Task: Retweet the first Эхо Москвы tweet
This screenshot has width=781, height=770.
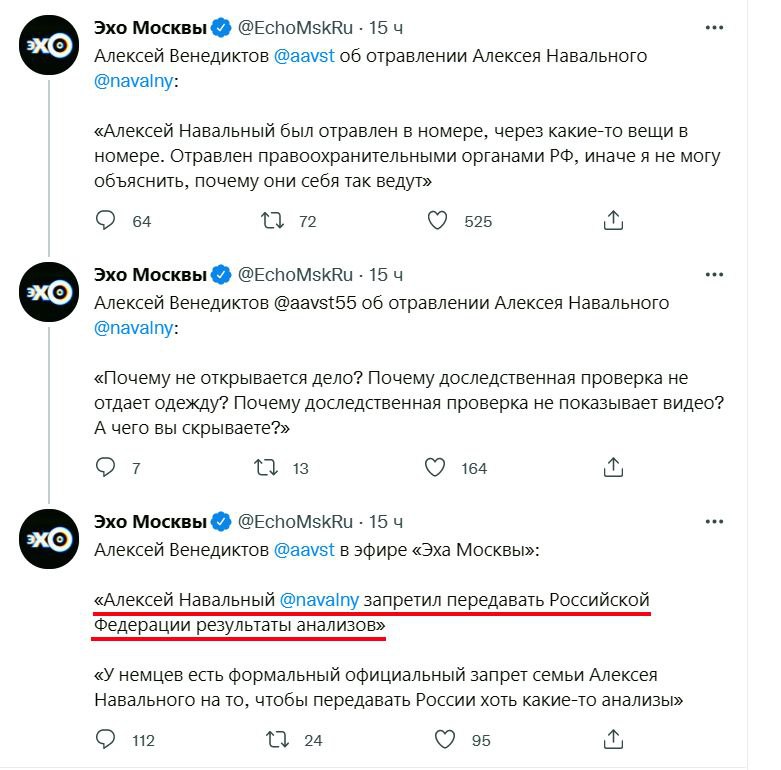Action: tap(272, 220)
